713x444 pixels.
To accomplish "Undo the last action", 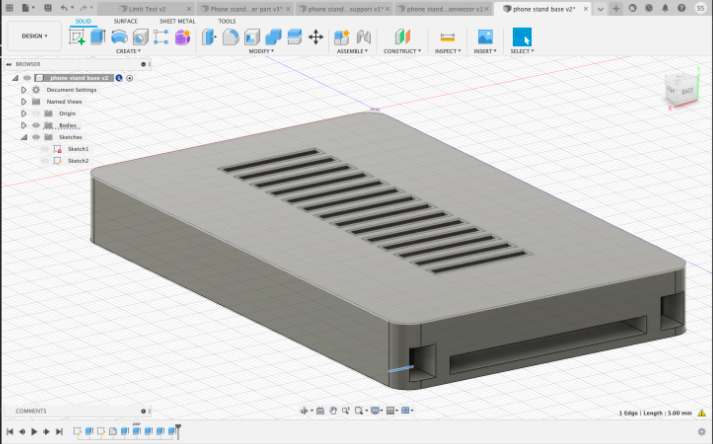I will (66, 8).
